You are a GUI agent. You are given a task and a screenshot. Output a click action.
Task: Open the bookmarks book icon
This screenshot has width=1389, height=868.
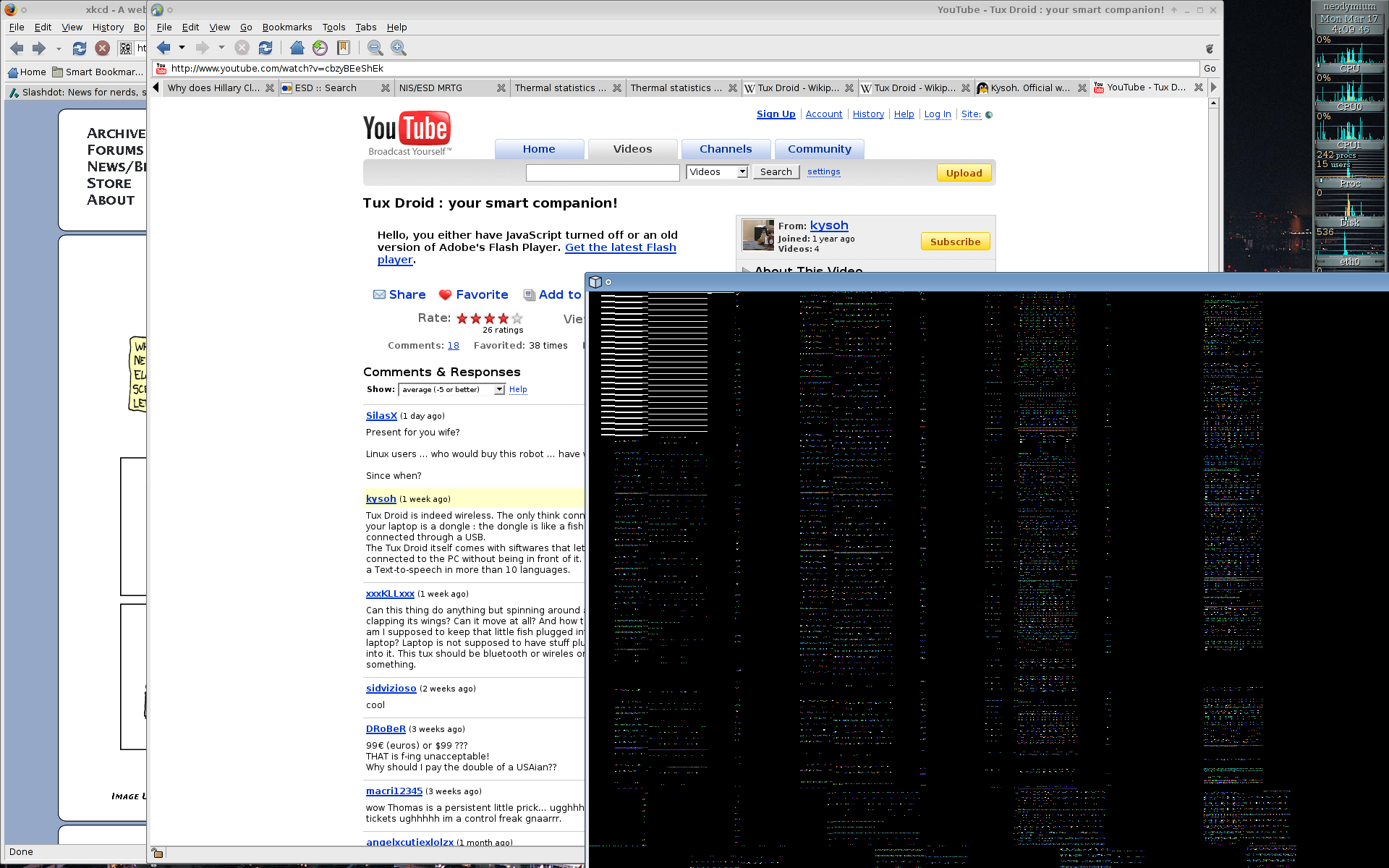click(344, 48)
